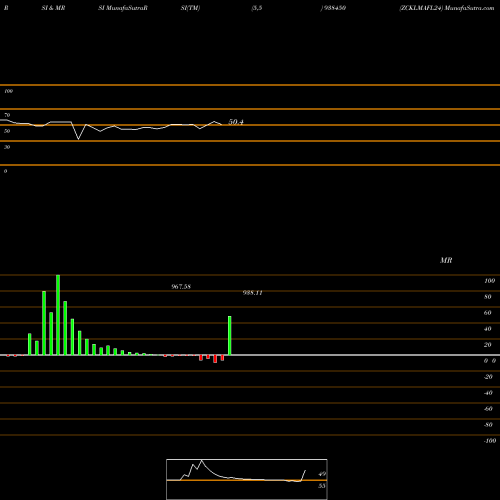The width and height of the screenshot is (500, 500).
Task: Click the SI(TM) header text
Action: (x=190, y=8)
